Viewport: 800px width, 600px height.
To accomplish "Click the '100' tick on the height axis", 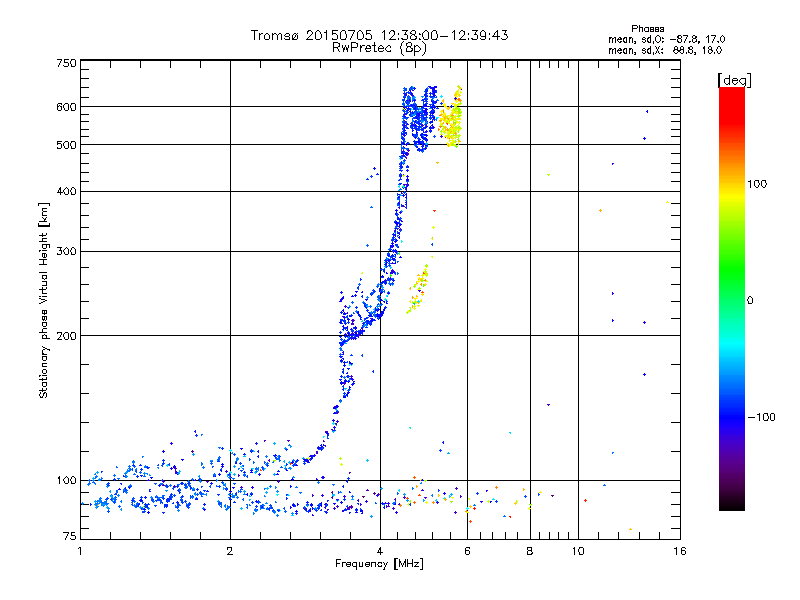I will point(66,481).
